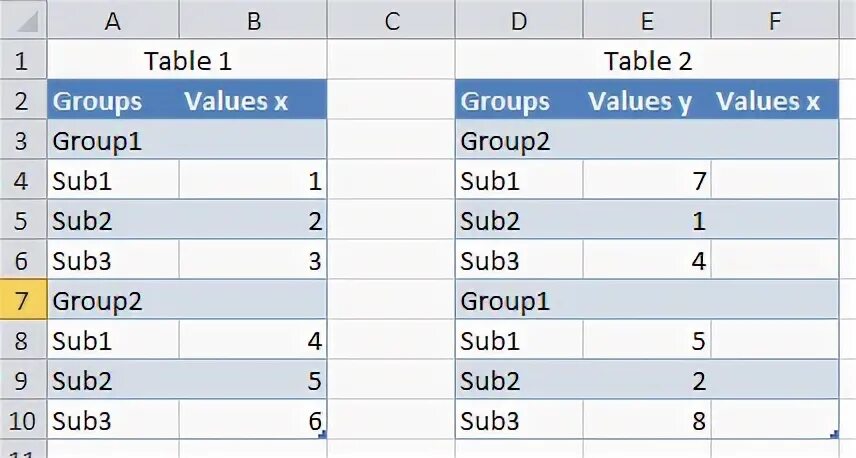Select row 10 header
This screenshot has width=856, height=458.
pos(23,421)
